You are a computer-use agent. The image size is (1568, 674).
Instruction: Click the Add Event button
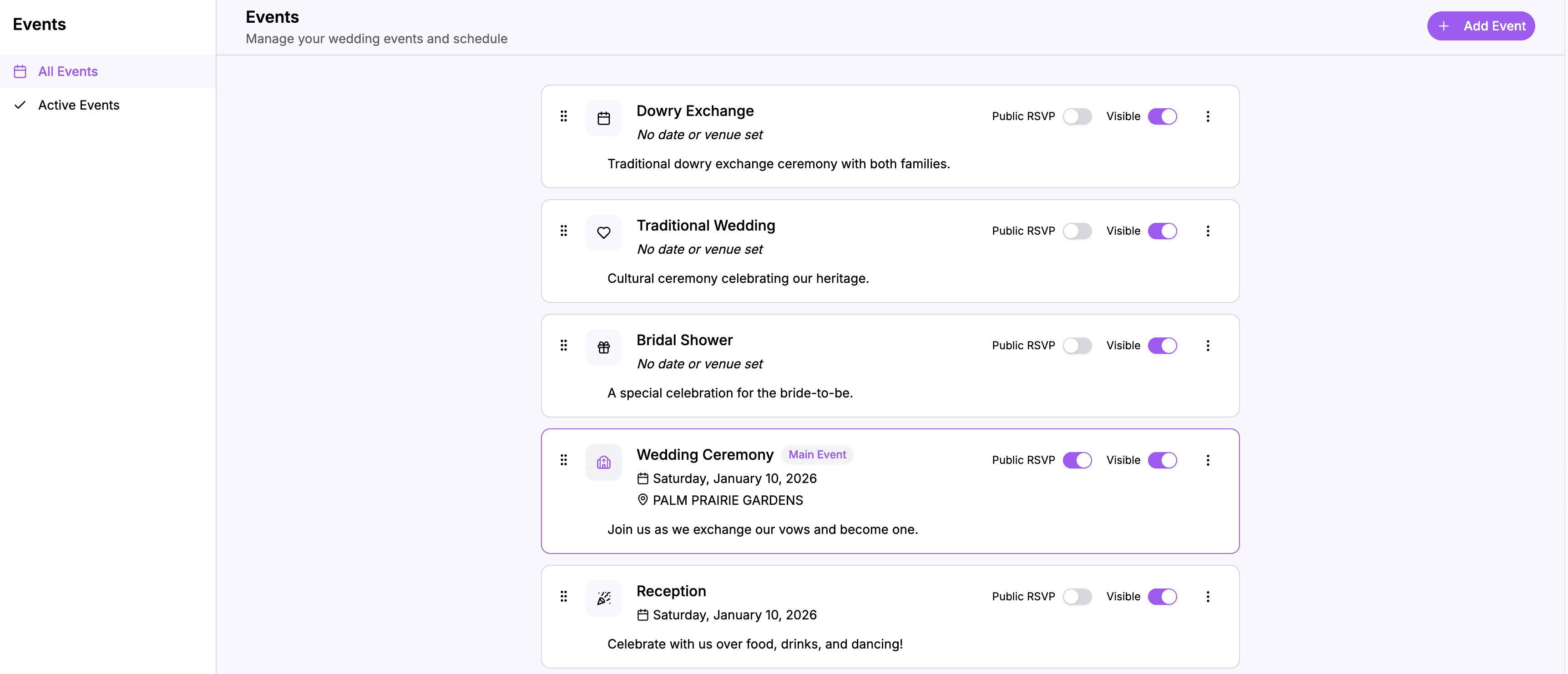pos(1481,25)
